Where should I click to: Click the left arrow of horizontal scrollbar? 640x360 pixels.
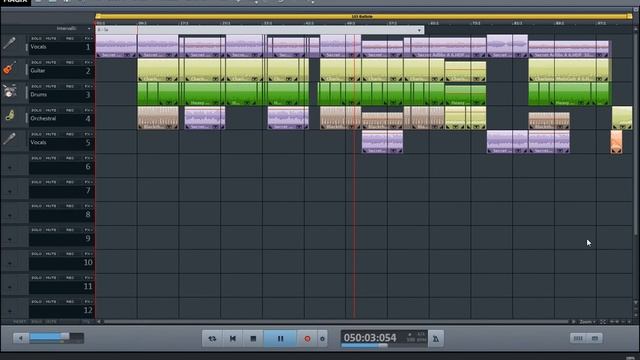(x=99, y=322)
